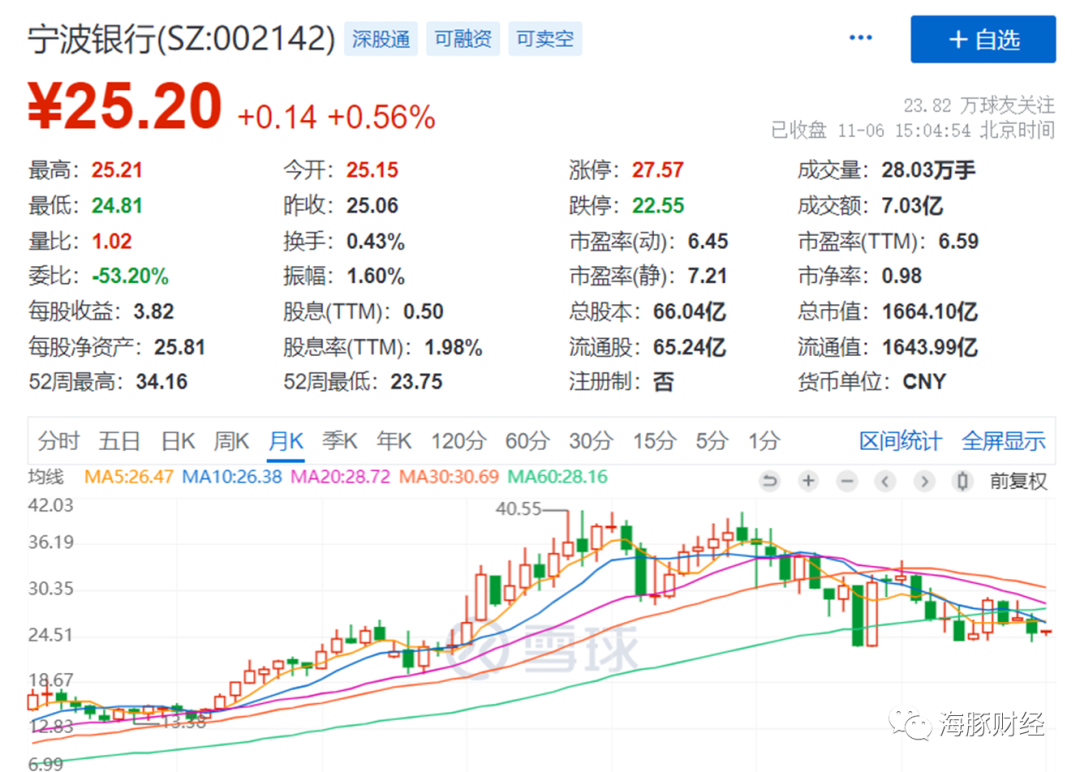Image resolution: width=1080 pixels, height=772 pixels.
Task: Click the 市净率 value 0.98
Action: pyautogui.click(x=902, y=276)
